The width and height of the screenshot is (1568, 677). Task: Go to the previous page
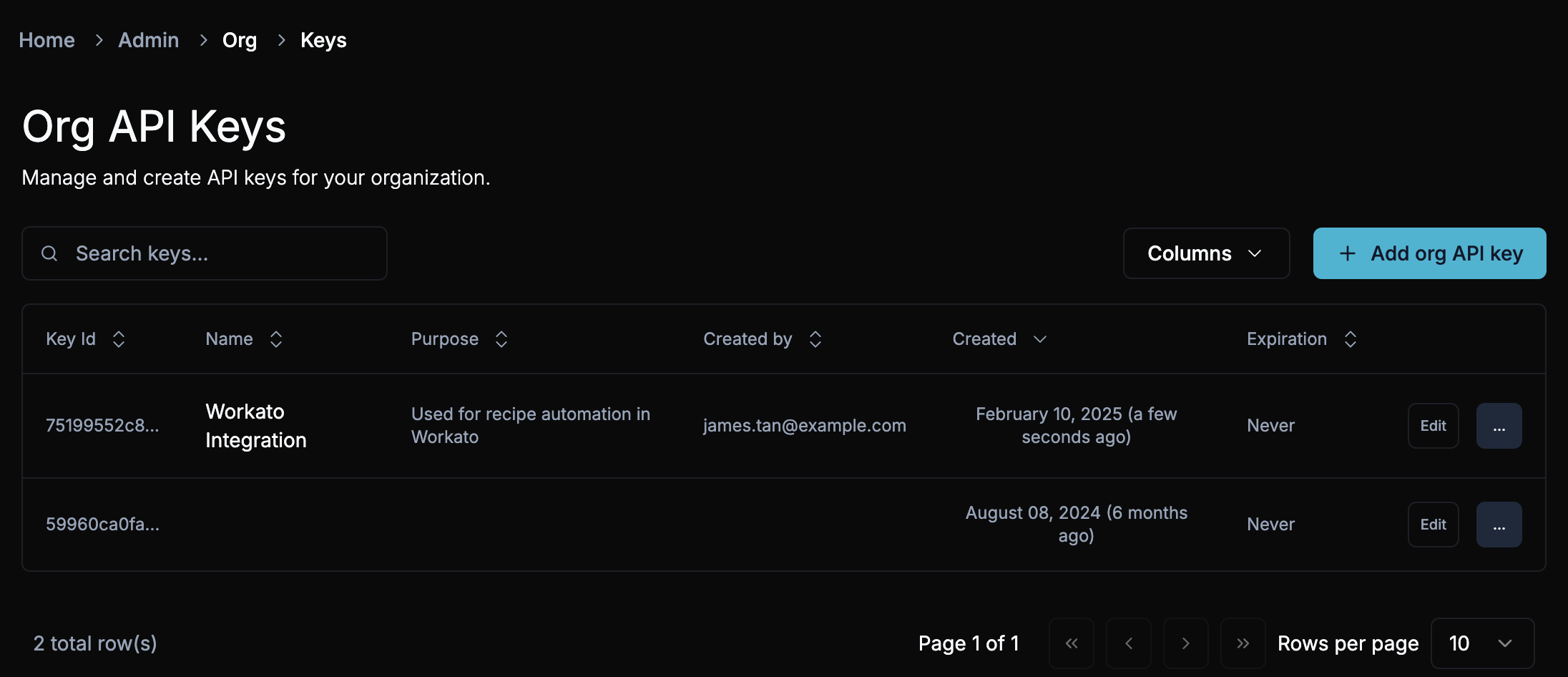(x=1128, y=643)
